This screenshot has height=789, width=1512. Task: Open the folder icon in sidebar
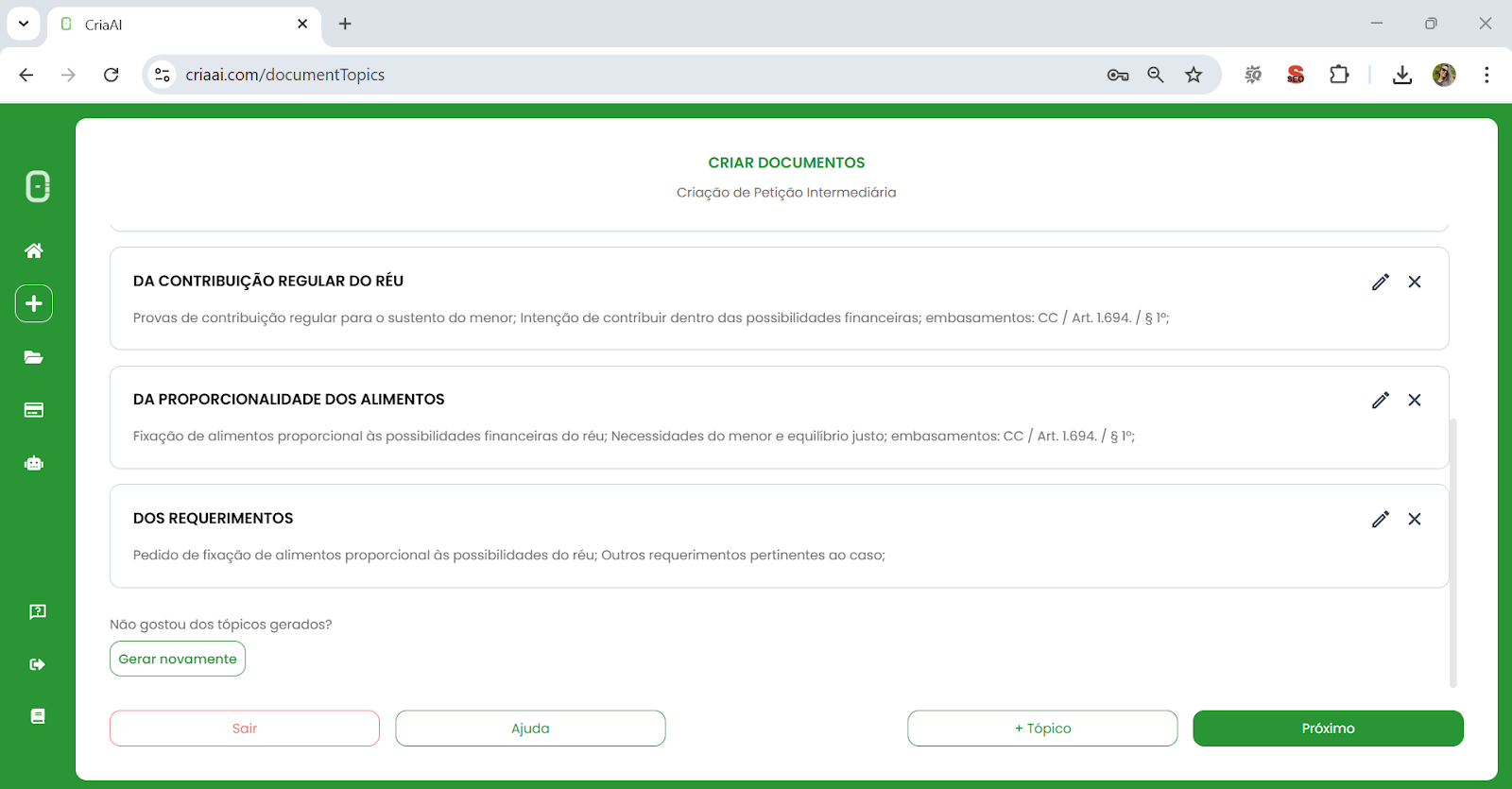34,357
